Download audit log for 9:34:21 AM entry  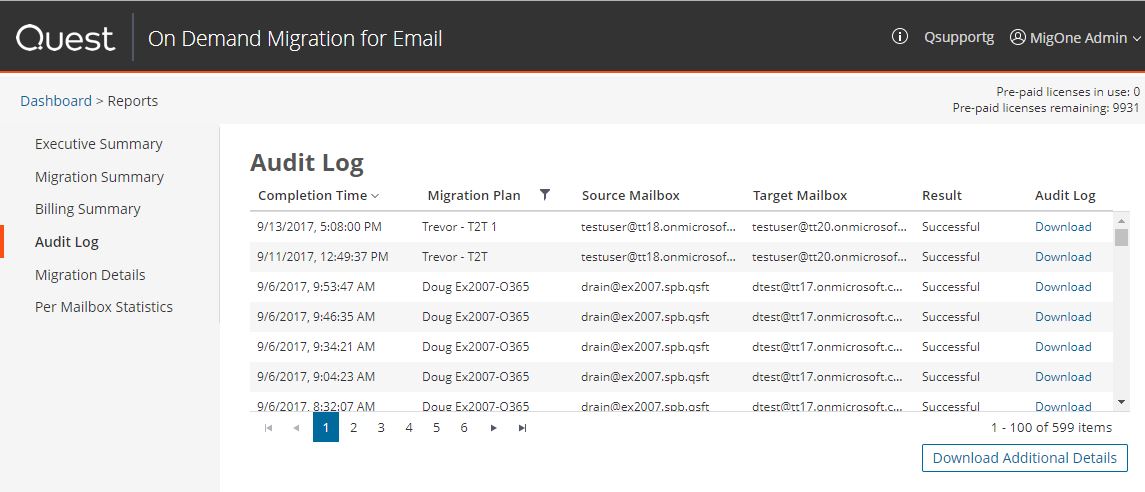[1063, 347]
